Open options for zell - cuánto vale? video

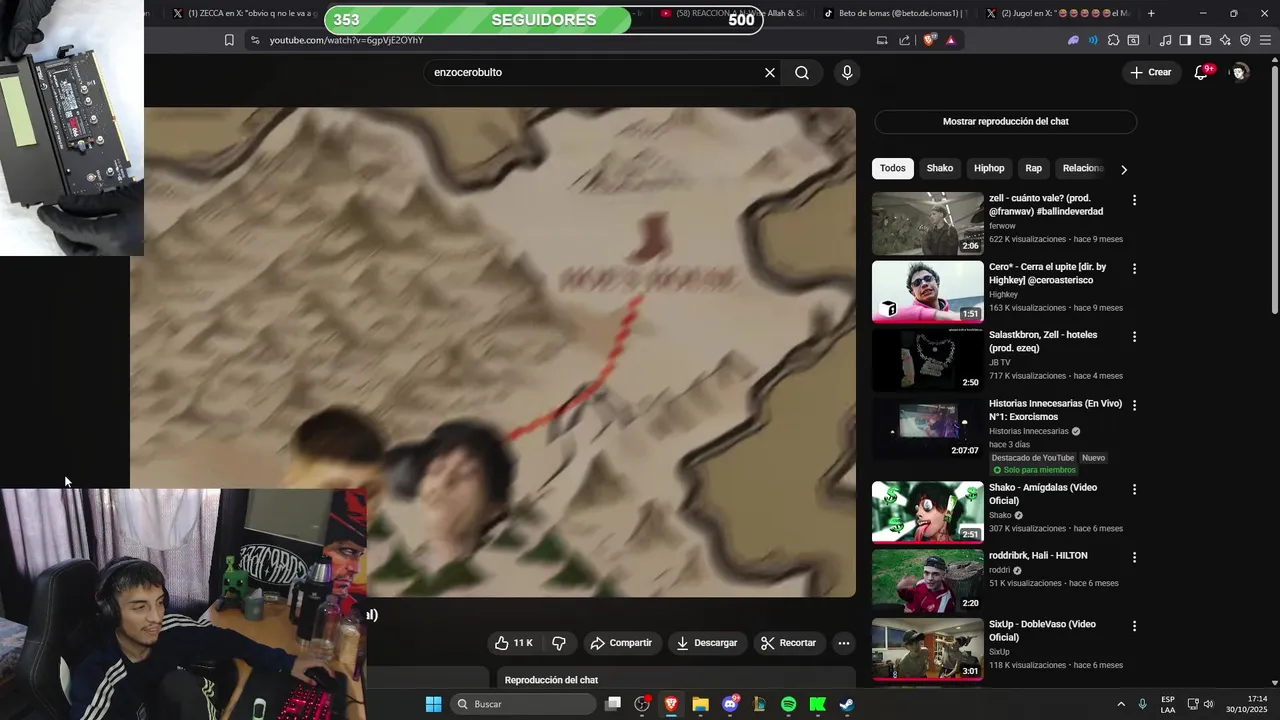tap(1134, 200)
